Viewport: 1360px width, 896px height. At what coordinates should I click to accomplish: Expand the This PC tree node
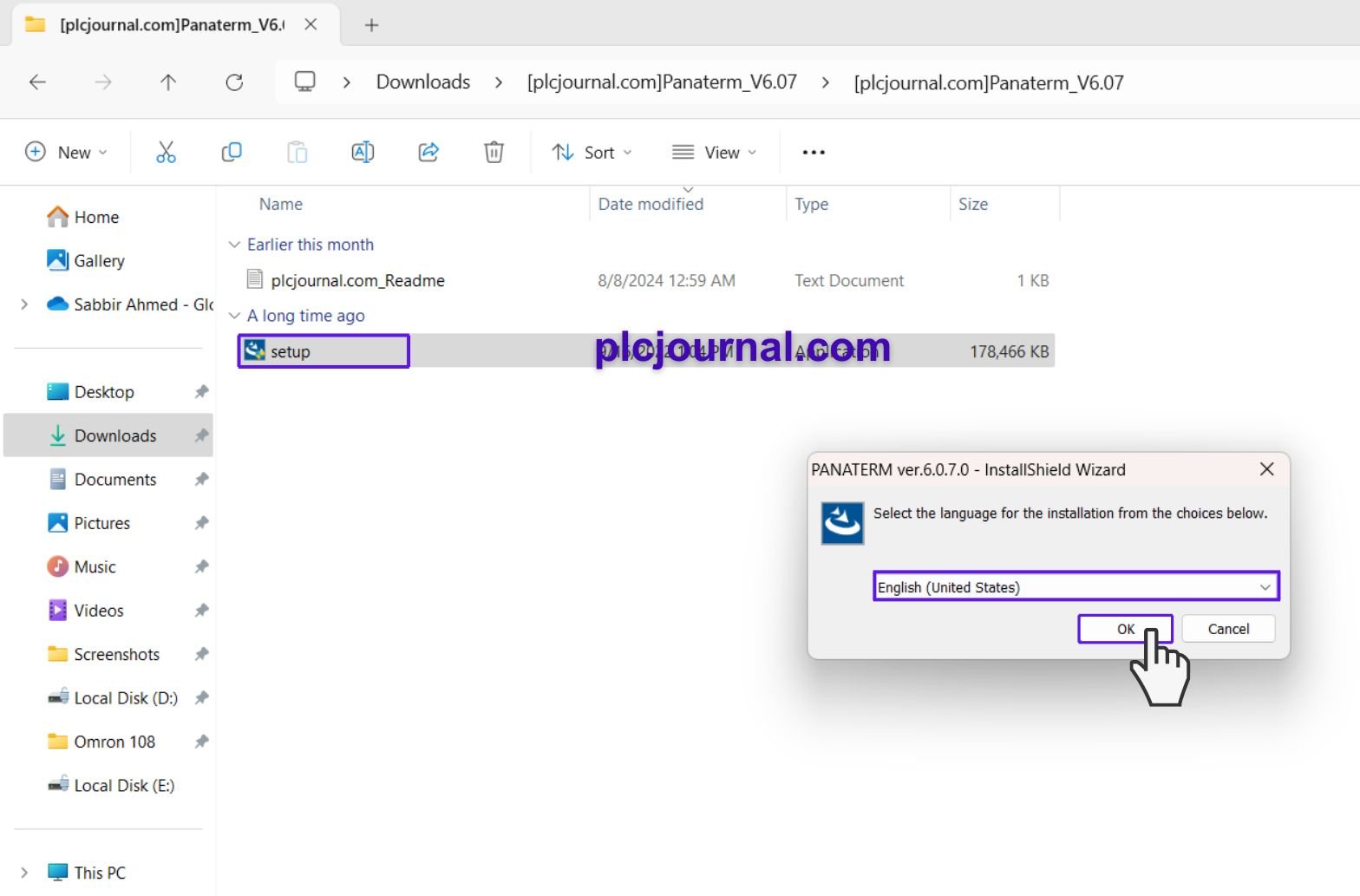tap(24, 873)
